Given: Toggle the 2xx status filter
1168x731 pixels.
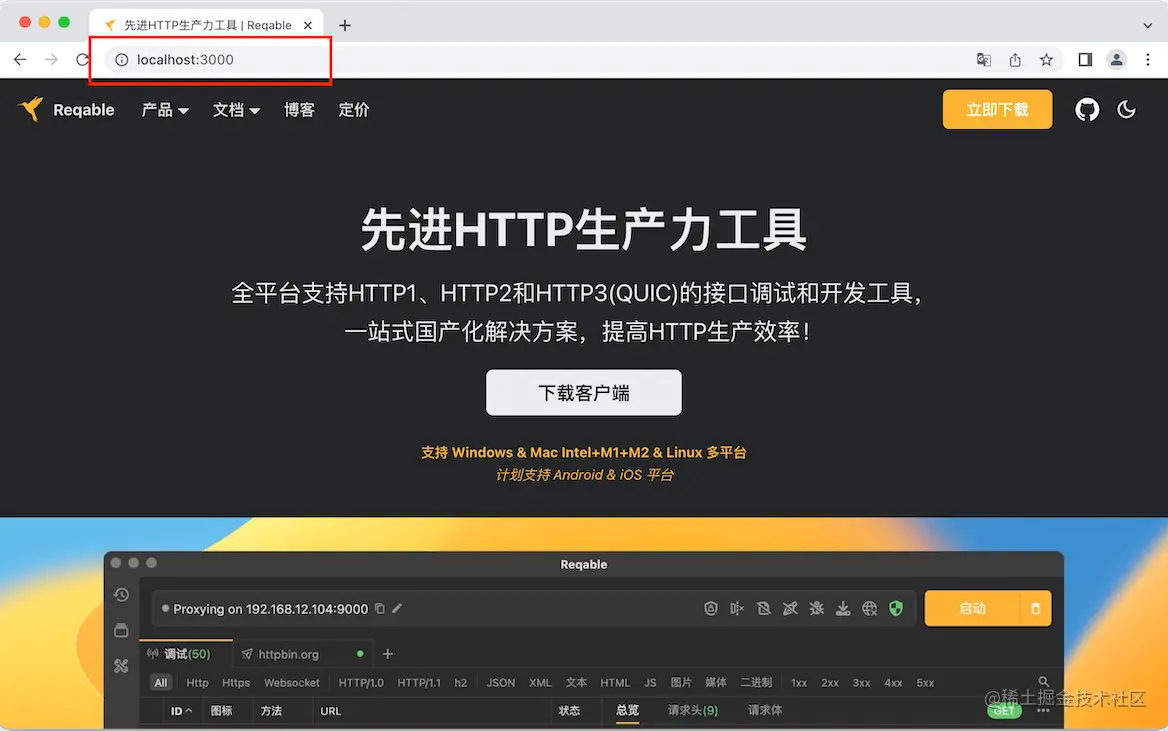Looking at the screenshot, I should tap(830, 683).
